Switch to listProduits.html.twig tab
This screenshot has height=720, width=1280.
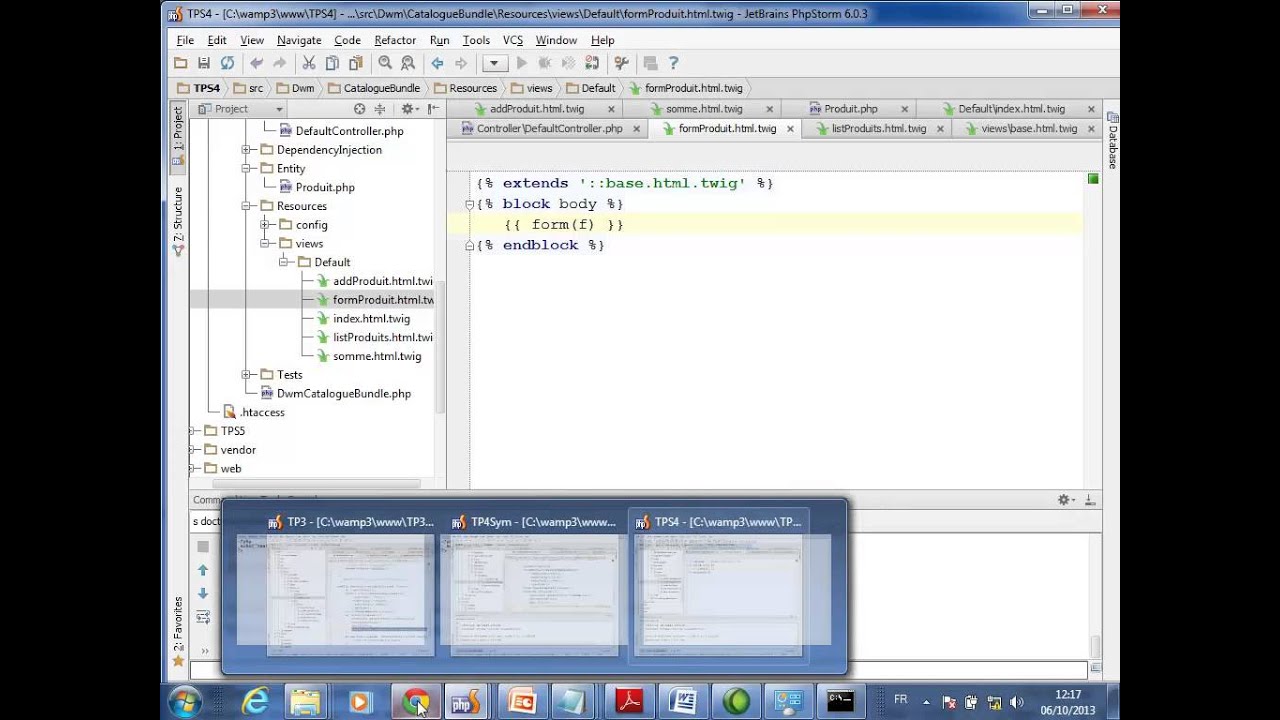(878, 129)
